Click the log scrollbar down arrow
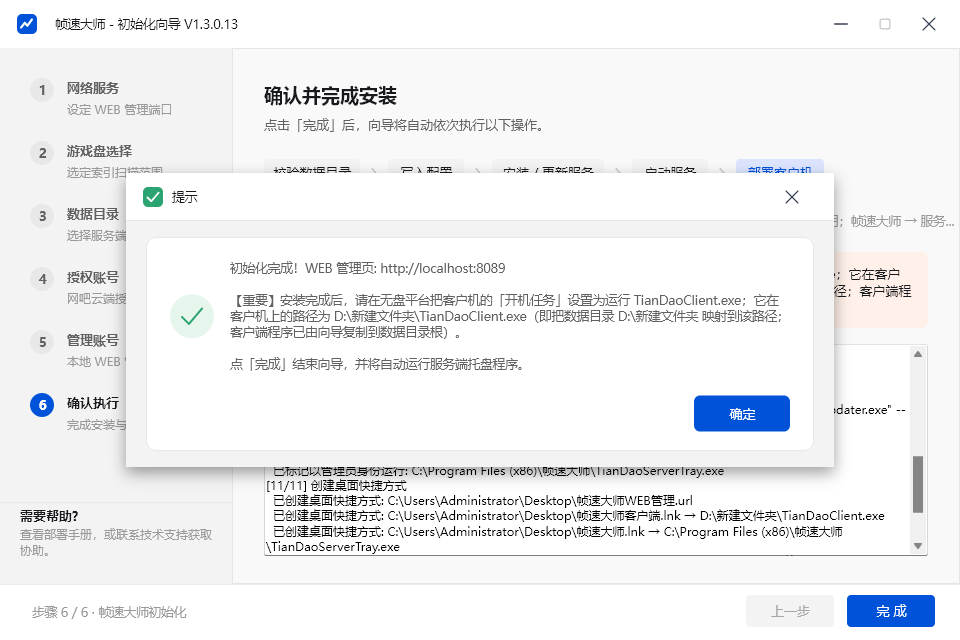 tap(918, 546)
